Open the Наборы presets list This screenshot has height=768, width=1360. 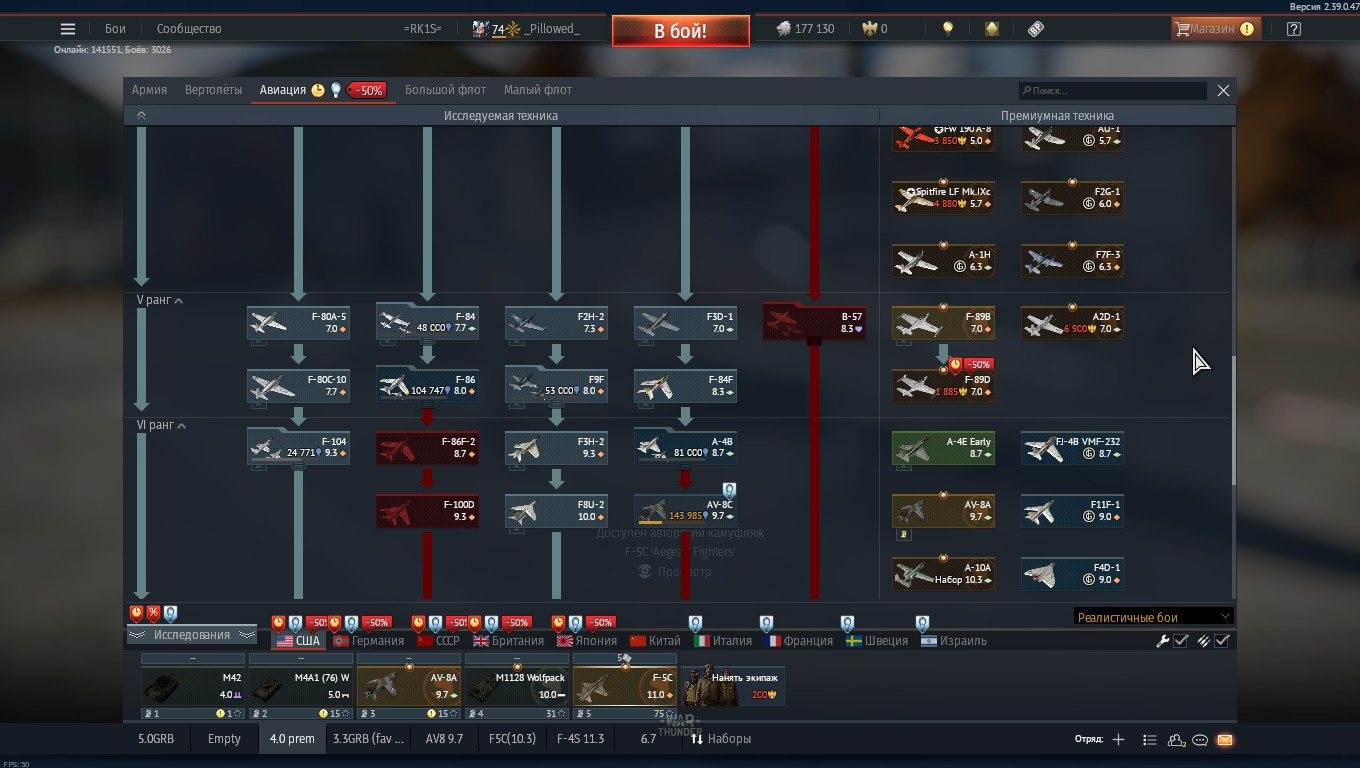[721, 739]
